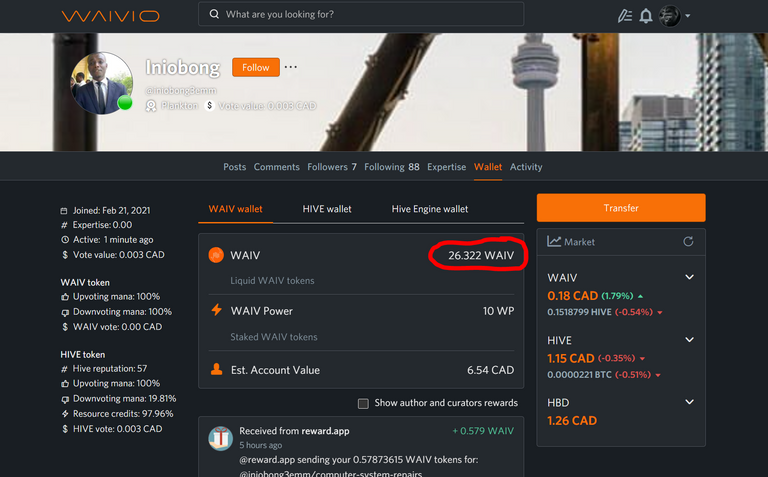The image size is (768, 477).
Task: Select the Wallet tab
Action: coord(488,167)
